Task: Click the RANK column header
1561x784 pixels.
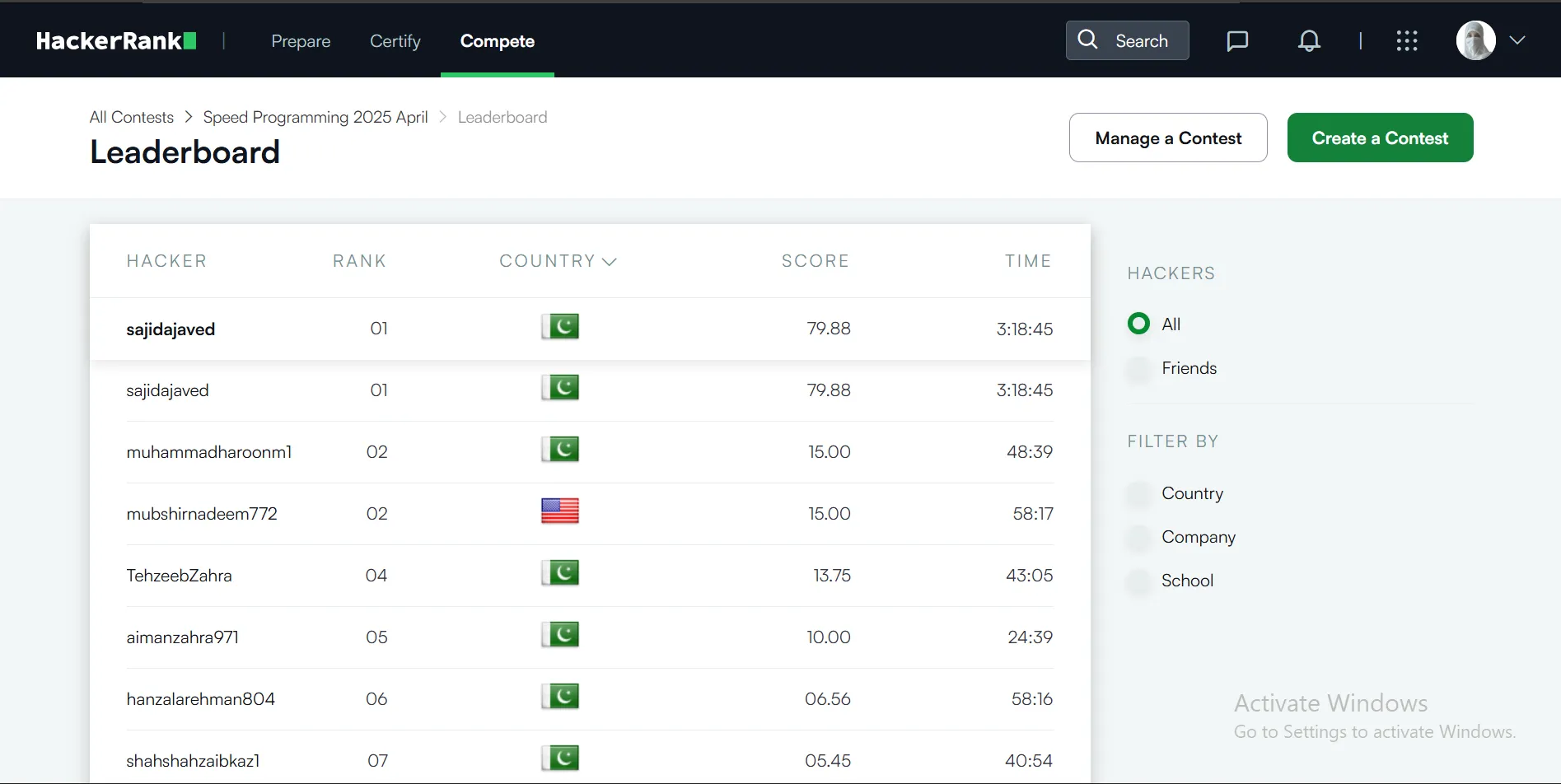Action: pos(360,261)
